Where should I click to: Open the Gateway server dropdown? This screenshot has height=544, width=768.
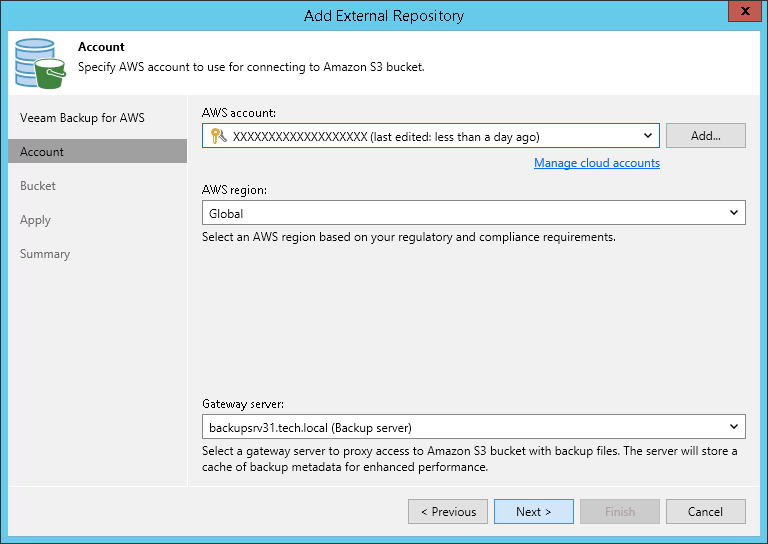pos(734,426)
